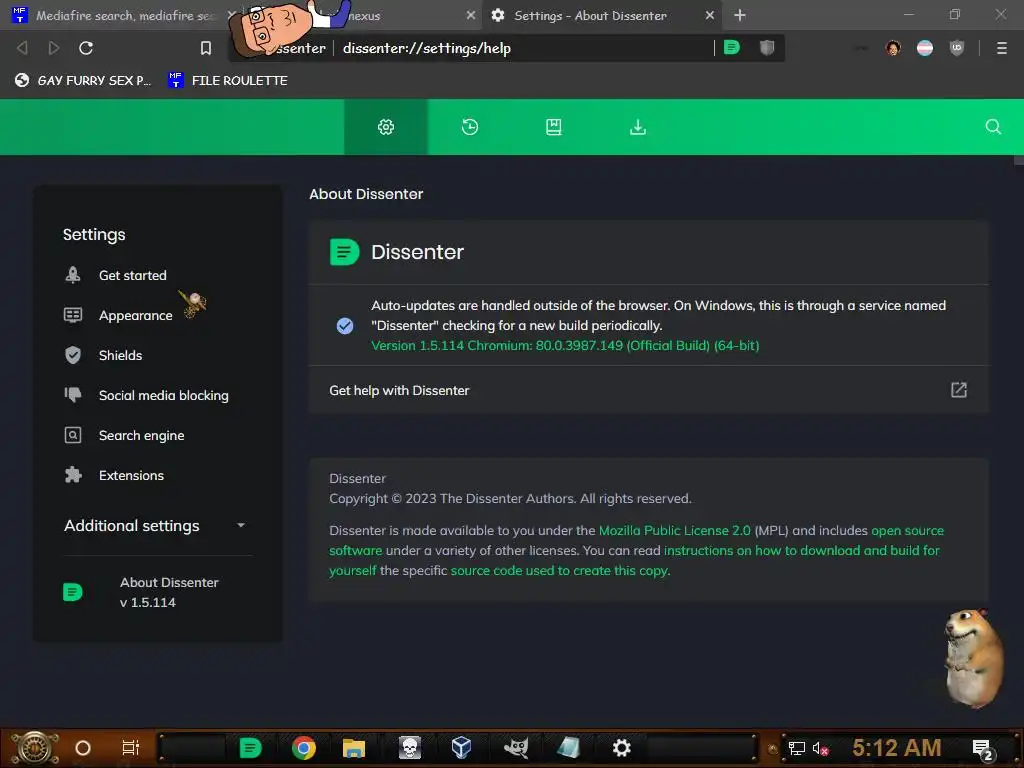Open source code used to create this copy link
Image resolution: width=1024 pixels, height=768 pixels.
(560, 570)
